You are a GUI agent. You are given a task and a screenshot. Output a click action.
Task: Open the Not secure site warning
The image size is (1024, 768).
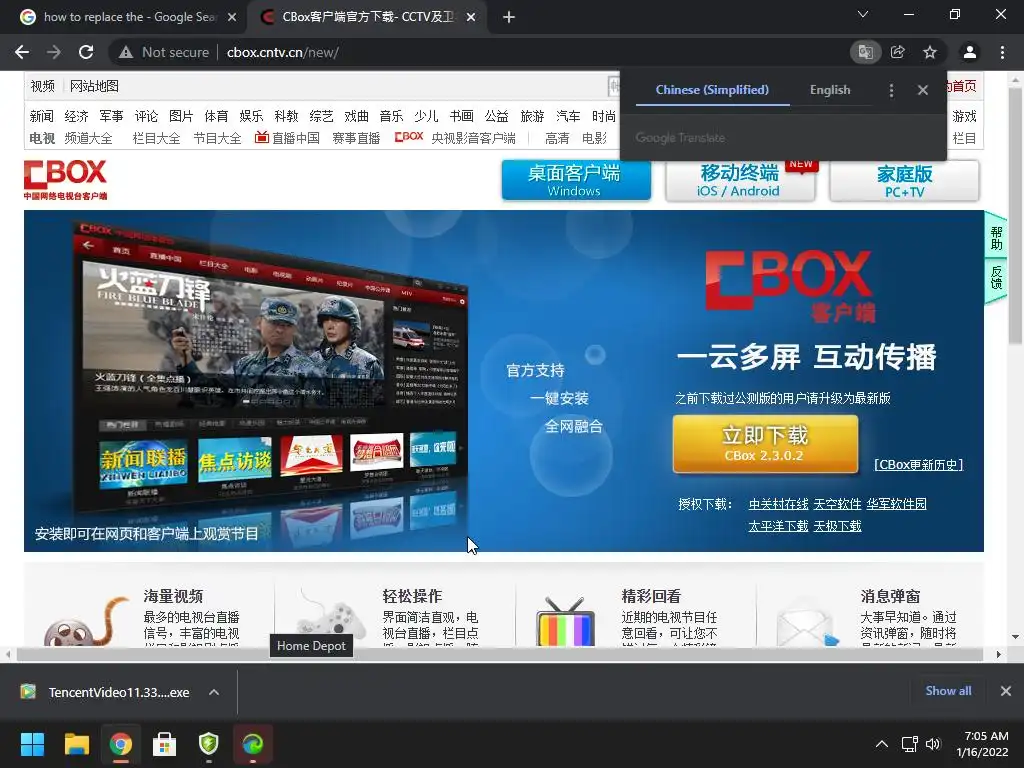click(x=164, y=52)
